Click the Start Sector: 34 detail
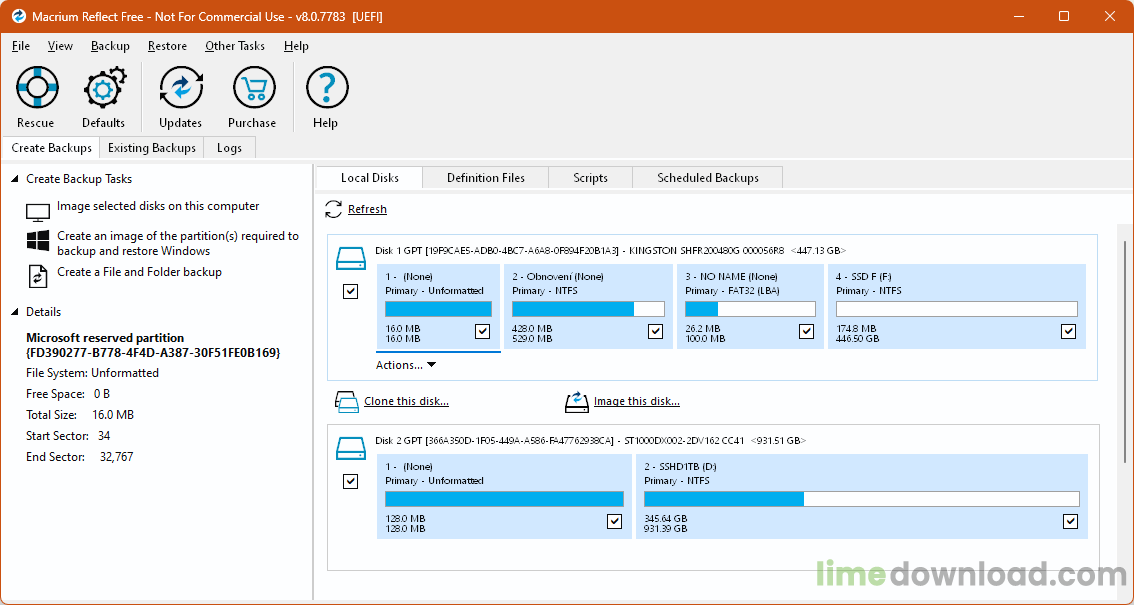1134x605 pixels. click(69, 437)
